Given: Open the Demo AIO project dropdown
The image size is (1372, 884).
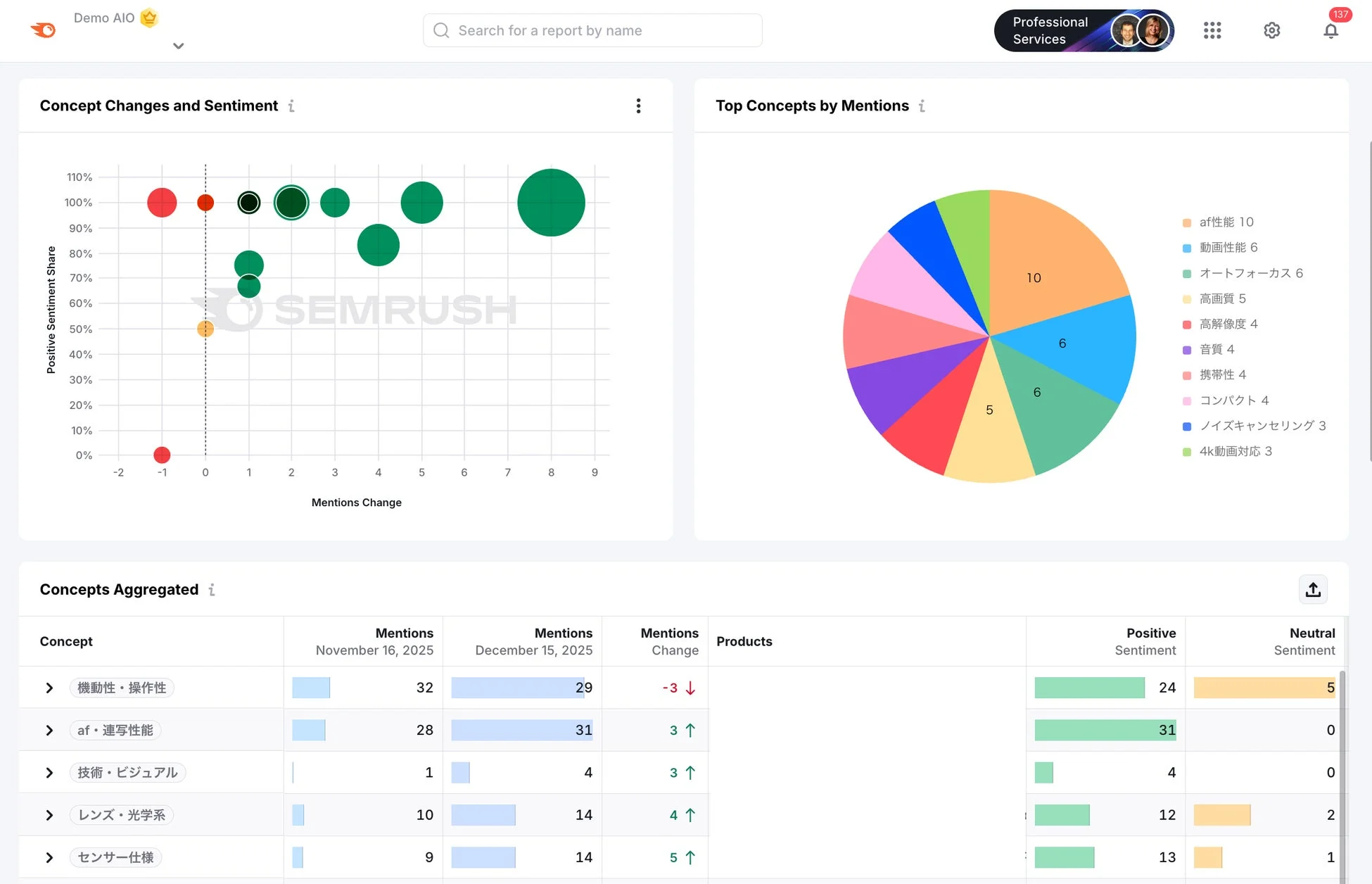Looking at the screenshot, I should tap(178, 46).
